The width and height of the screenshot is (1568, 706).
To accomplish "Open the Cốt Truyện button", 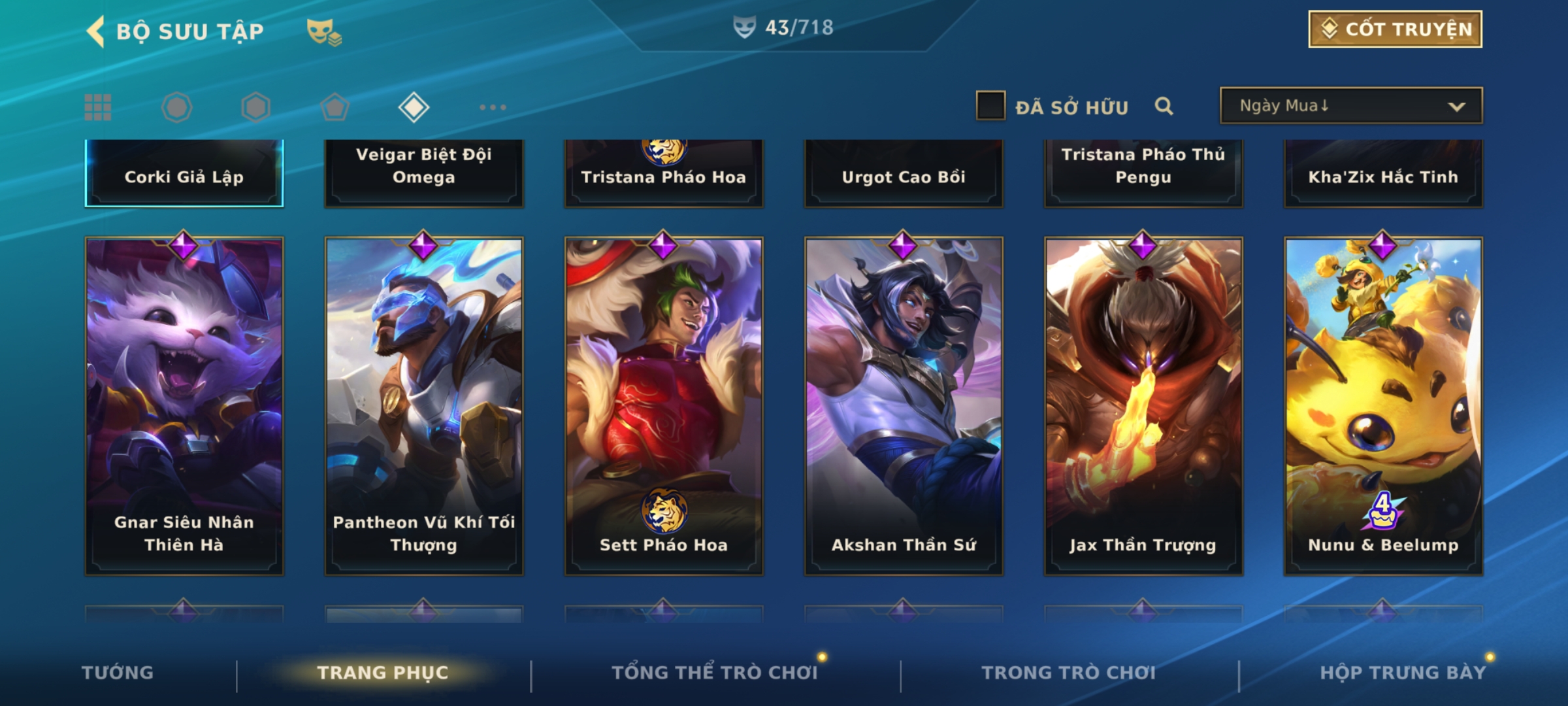I will (x=1395, y=29).
